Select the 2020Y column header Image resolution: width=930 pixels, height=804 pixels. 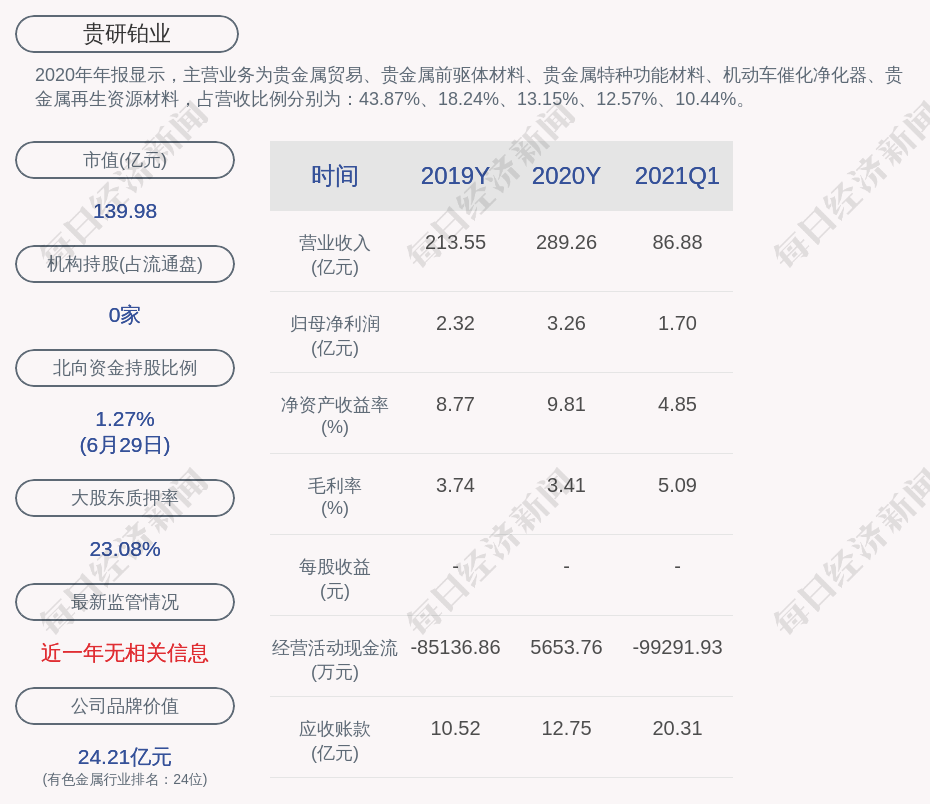click(x=566, y=176)
